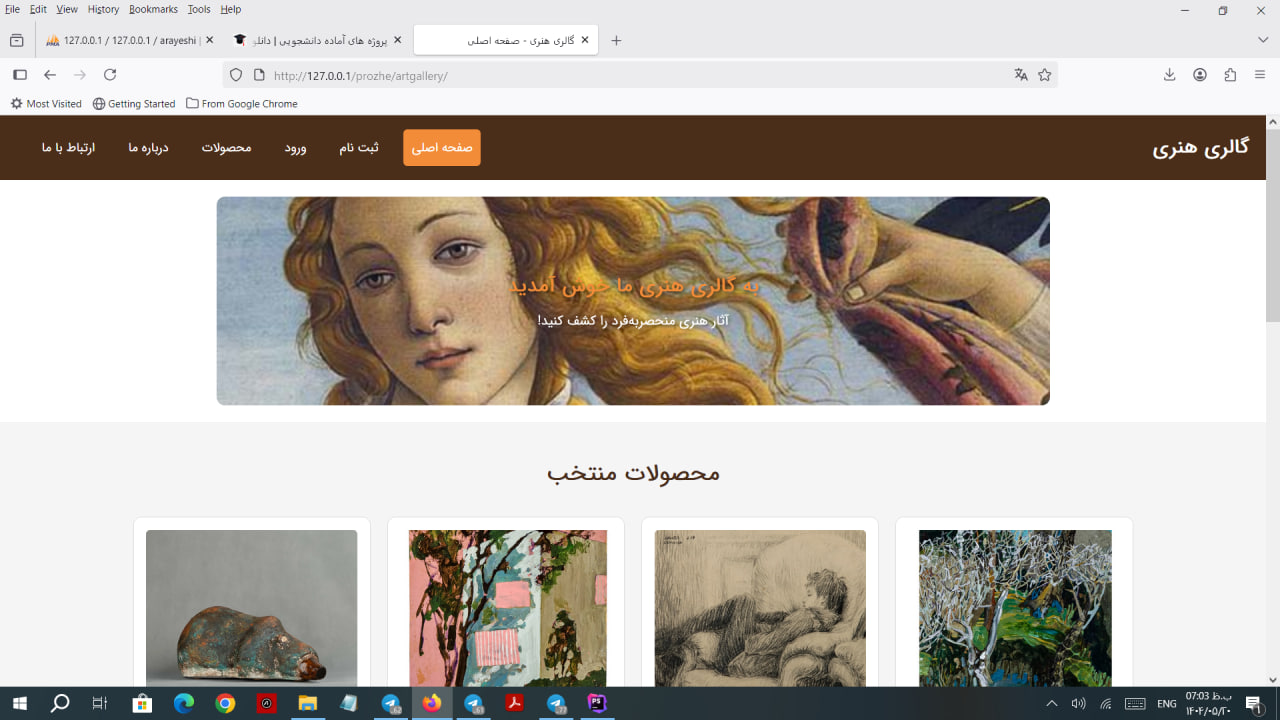Expand the list all tabs dropdown
The width and height of the screenshot is (1280, 720).
(x=1262, y=40)
